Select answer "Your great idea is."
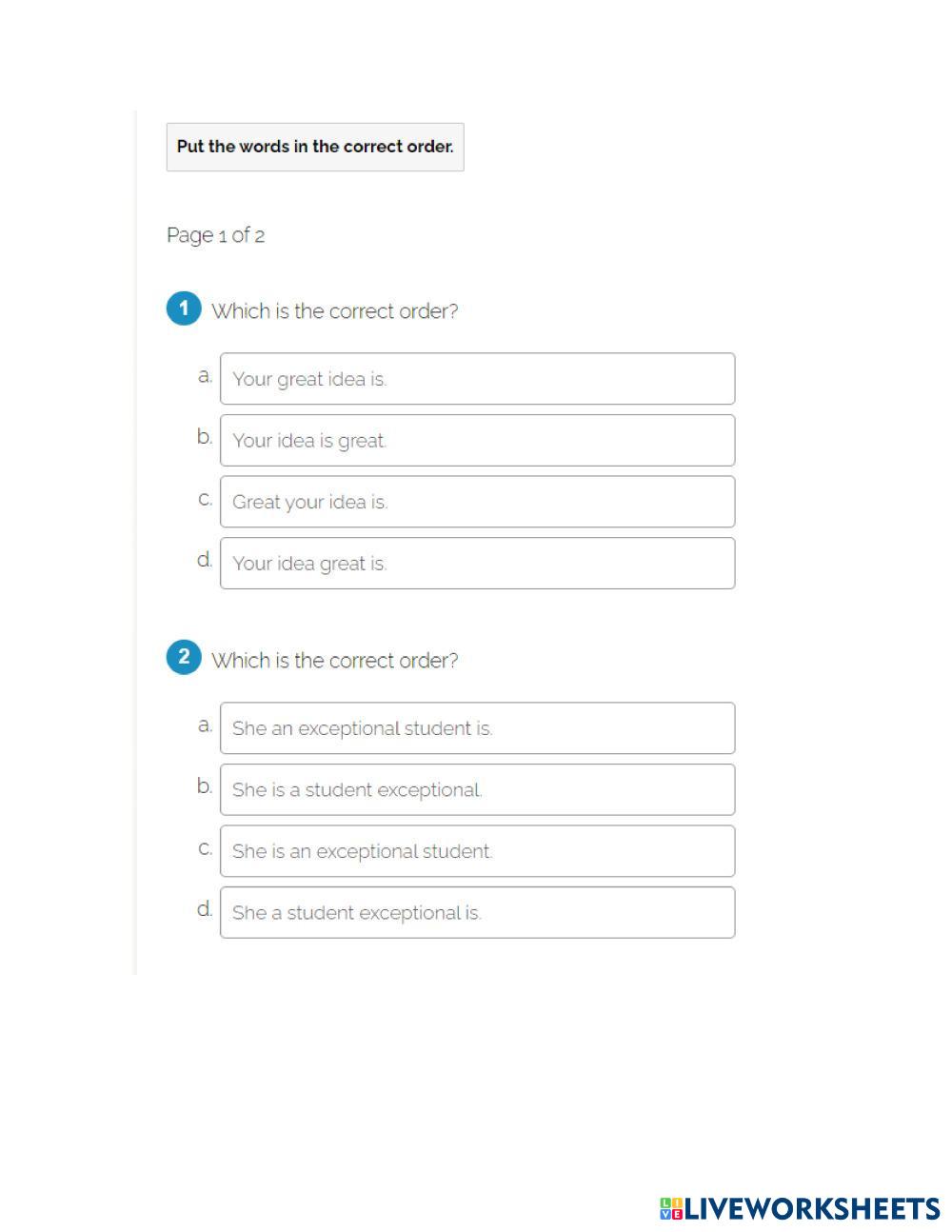Viewport: 952px width, 1232px height. point(477,379)
